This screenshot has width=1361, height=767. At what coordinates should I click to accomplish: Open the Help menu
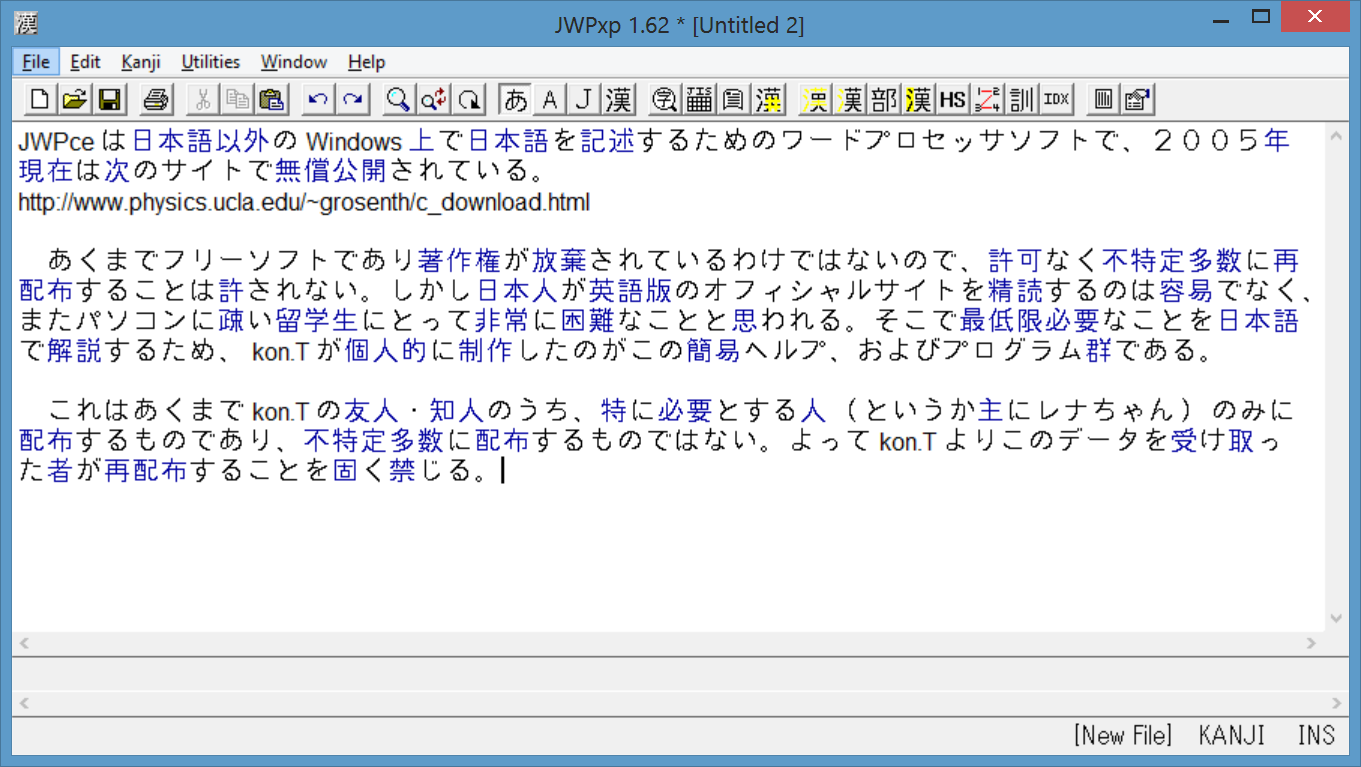367,62
